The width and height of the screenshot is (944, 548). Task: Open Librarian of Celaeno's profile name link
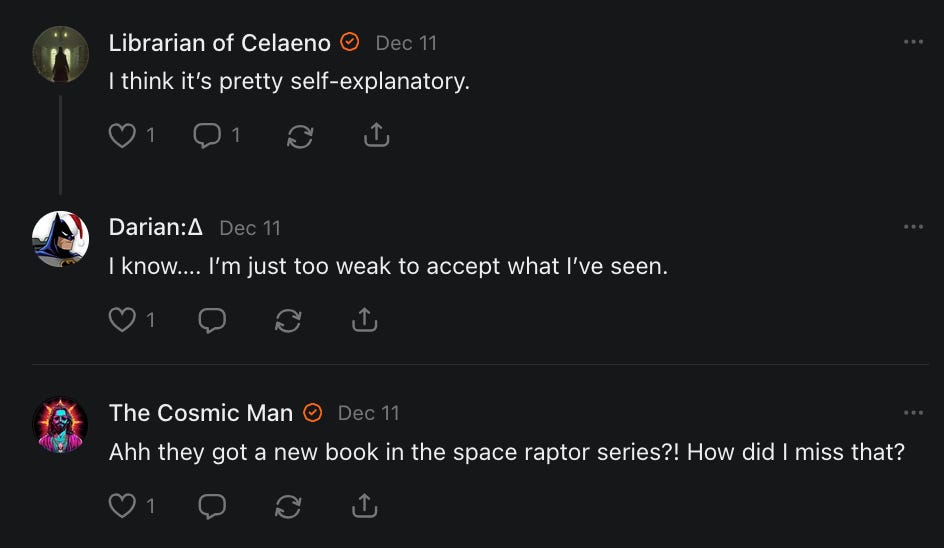point(219,43)
